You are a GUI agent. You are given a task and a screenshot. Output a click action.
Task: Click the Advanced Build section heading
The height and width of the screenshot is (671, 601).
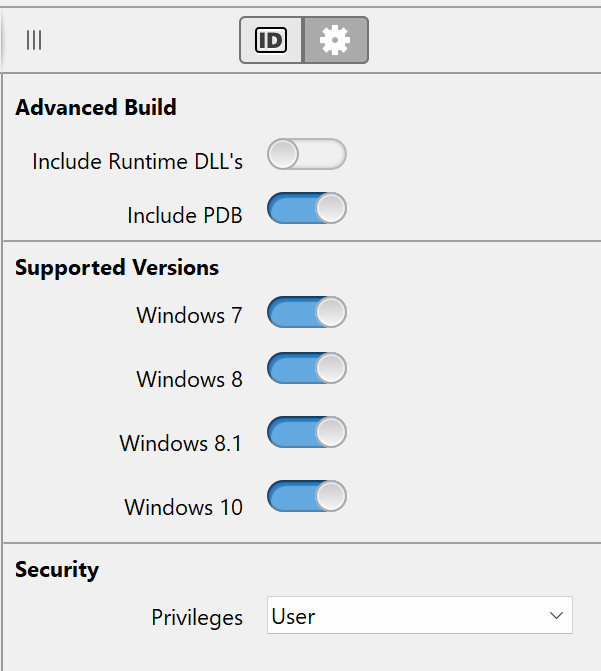(96, 107)
